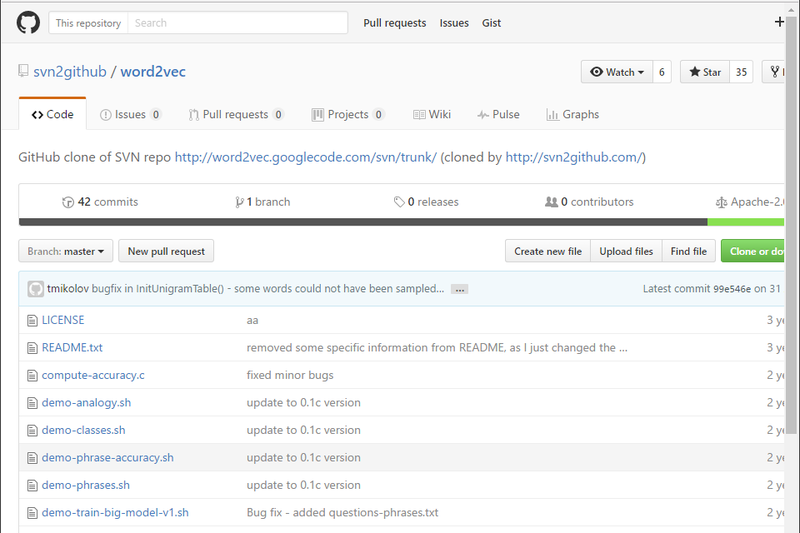Open the Branch: master dropdown

coord(66,251)
